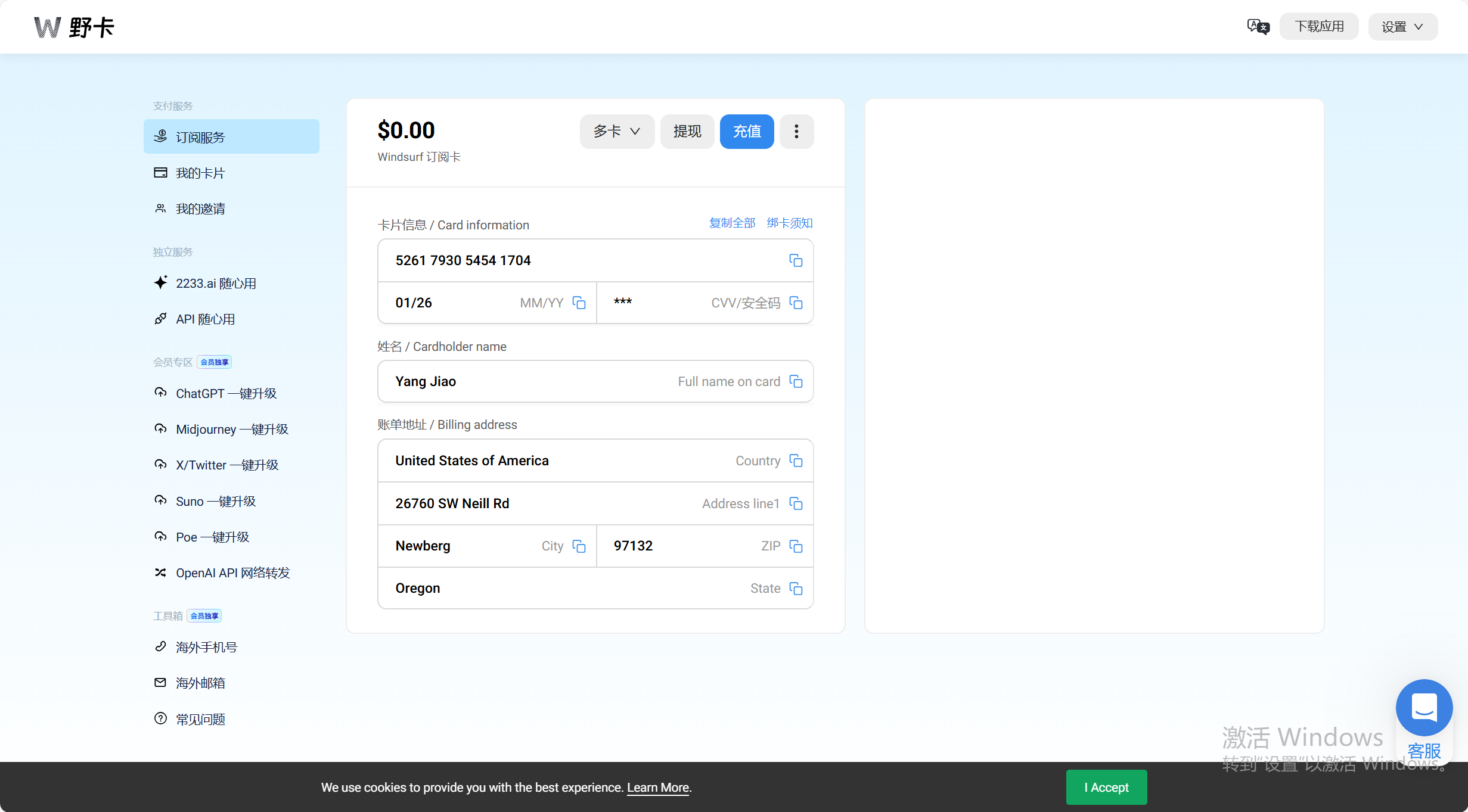Open ChatGPT 一键升级 menu item
The height and width of the screenshot is (812, 1468).
coord(226,394)
